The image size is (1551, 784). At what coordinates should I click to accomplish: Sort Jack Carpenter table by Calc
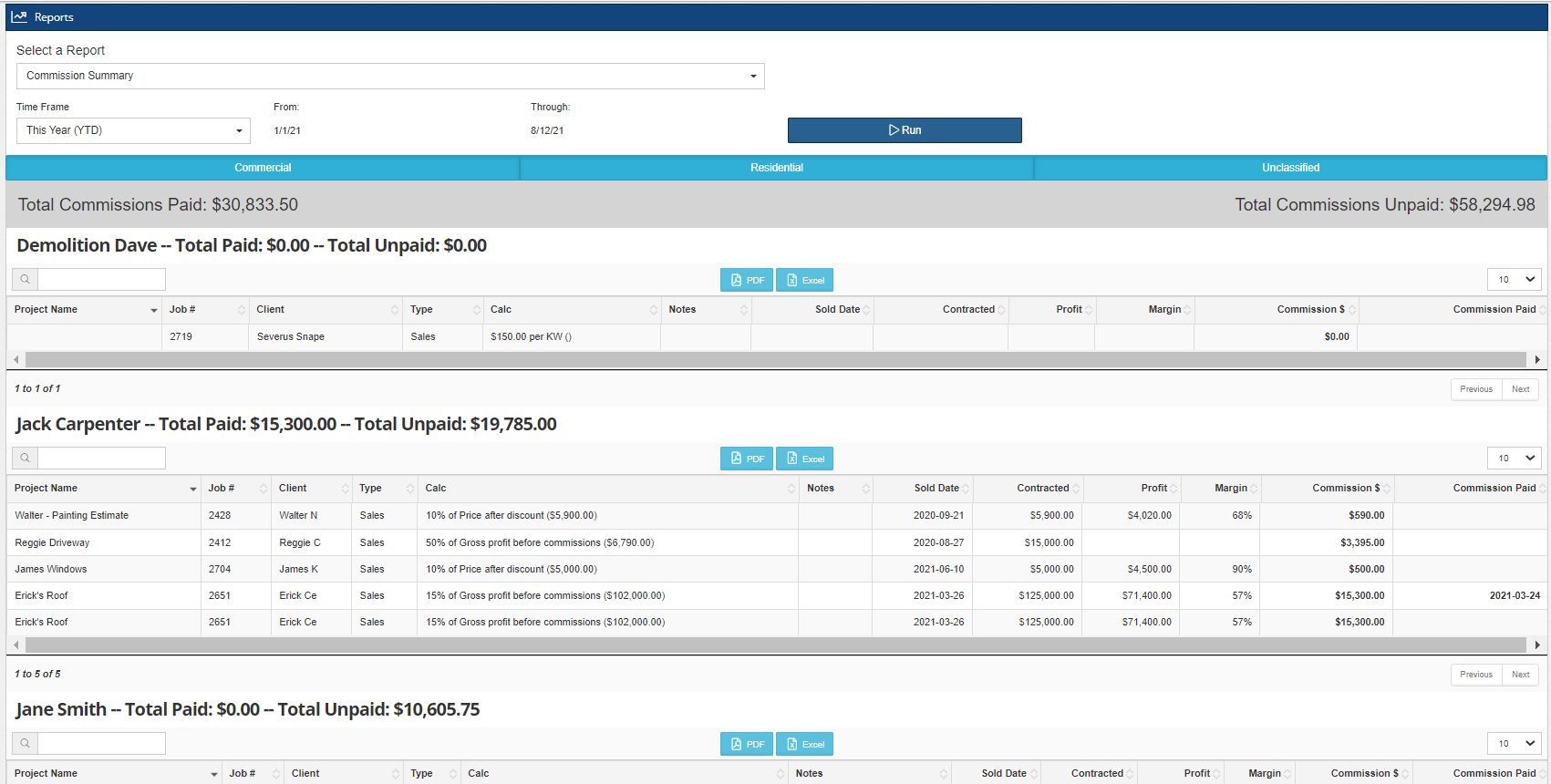tap(608, 489)
